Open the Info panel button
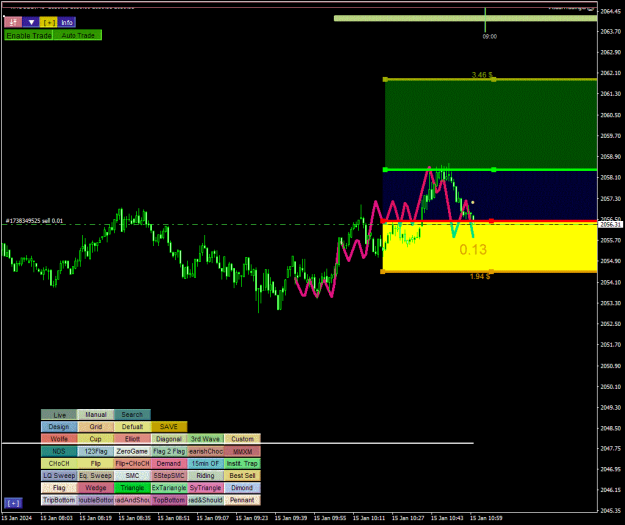 click(x=67, y=22)
